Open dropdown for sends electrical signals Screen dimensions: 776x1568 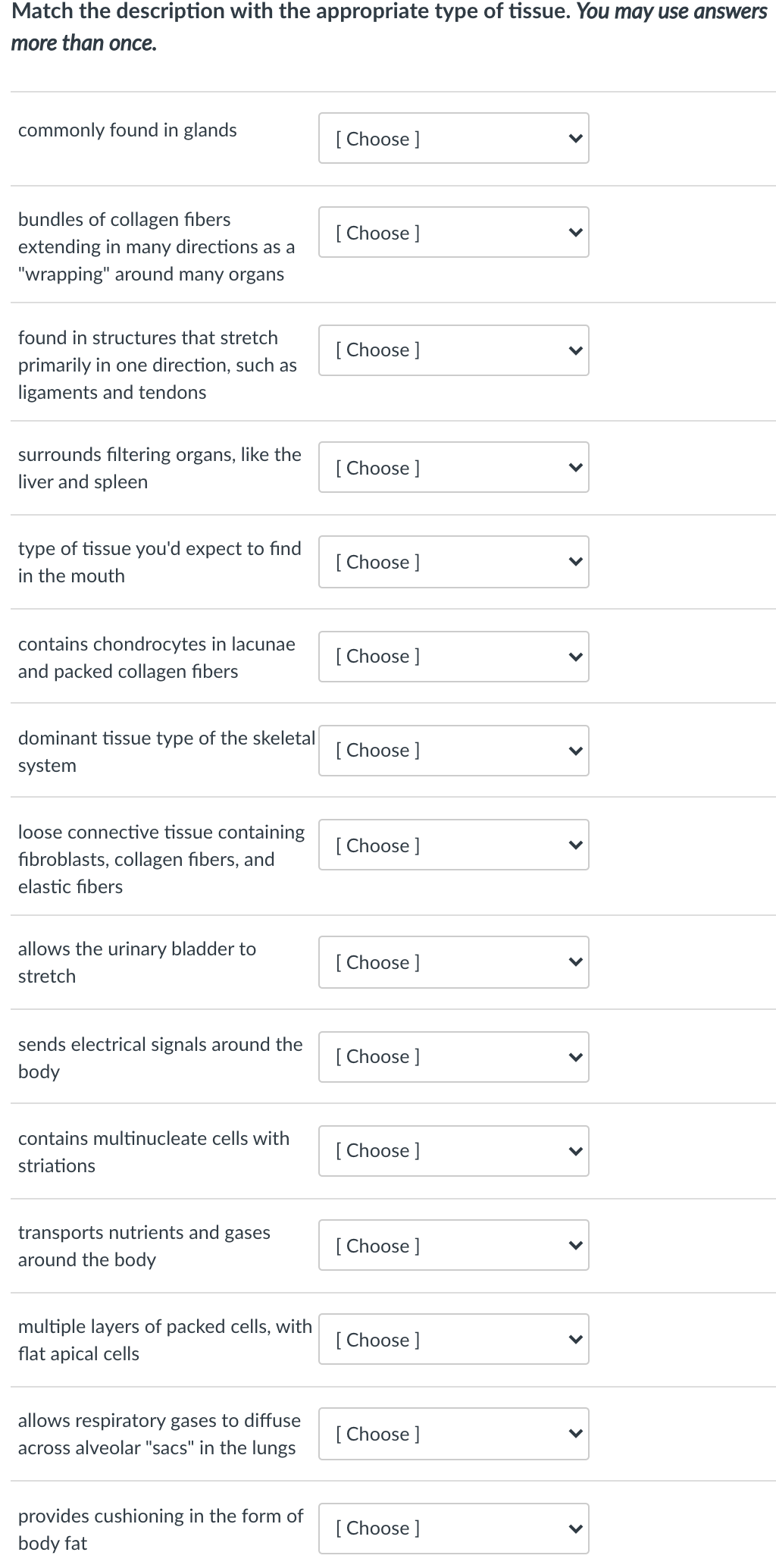point(454,1056)
